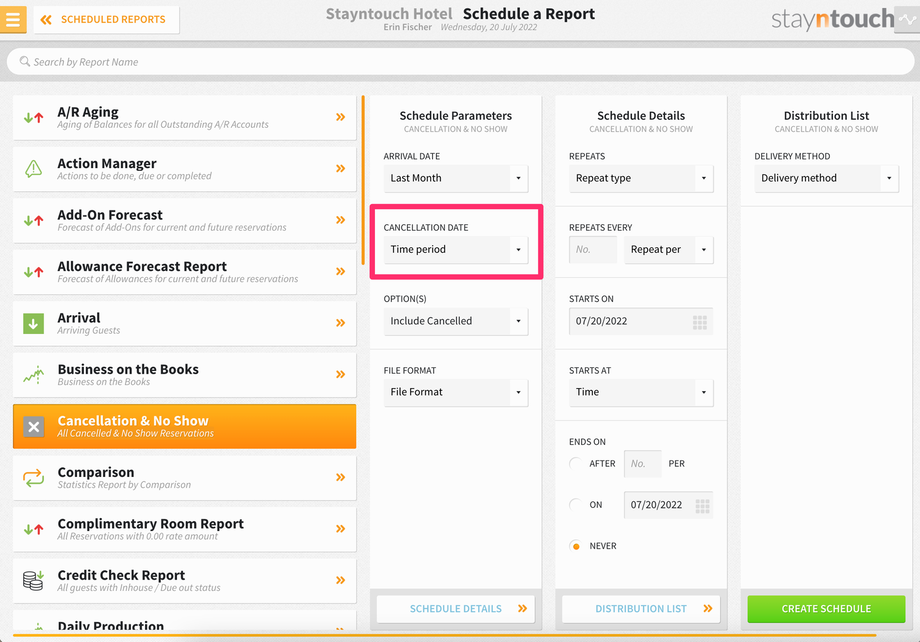
Task: Expand A/R Aging using its chevron
Action: point(340,117)
